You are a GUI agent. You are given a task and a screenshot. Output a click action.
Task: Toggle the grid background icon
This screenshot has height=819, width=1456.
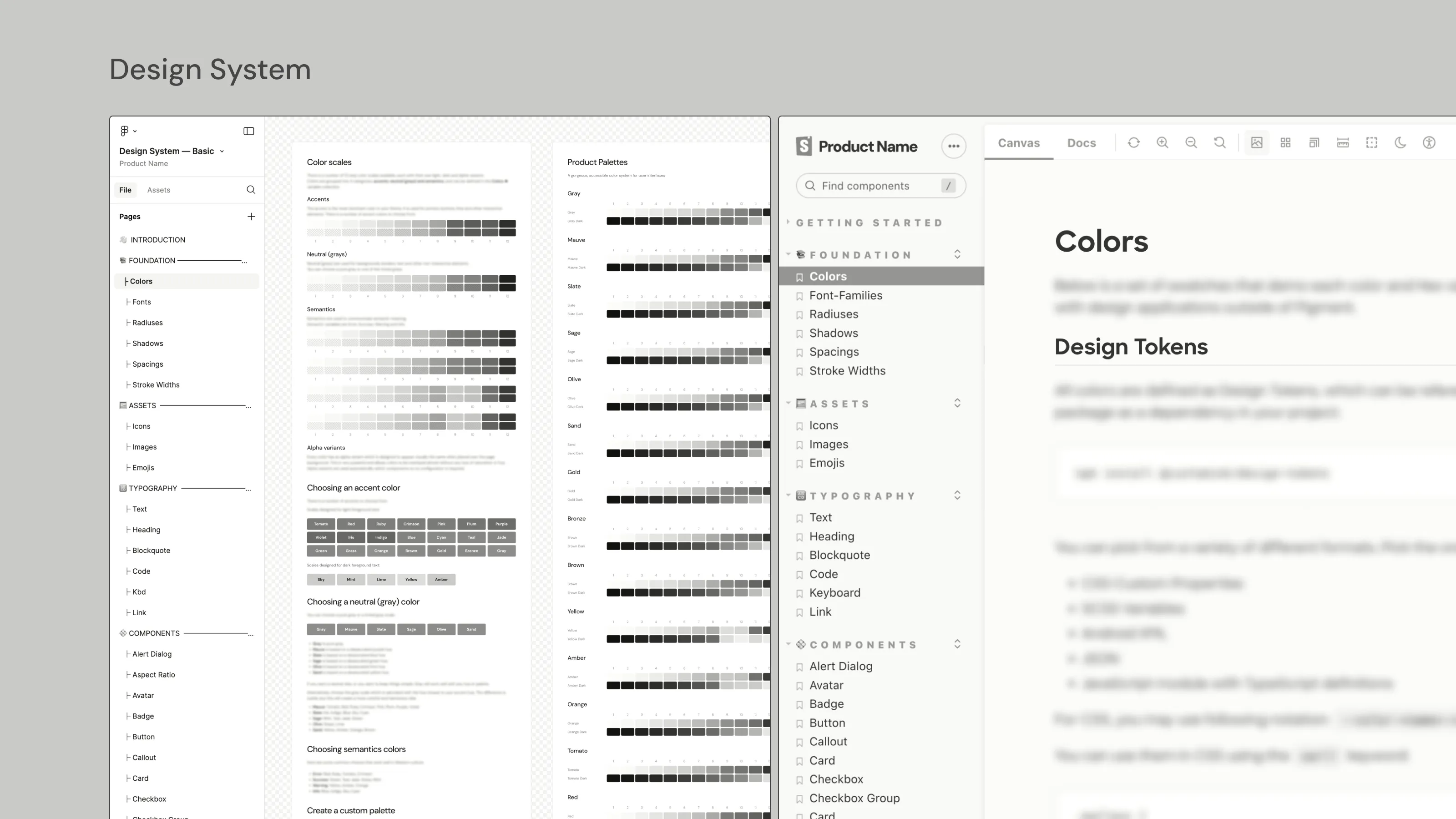coord(1285,142)
